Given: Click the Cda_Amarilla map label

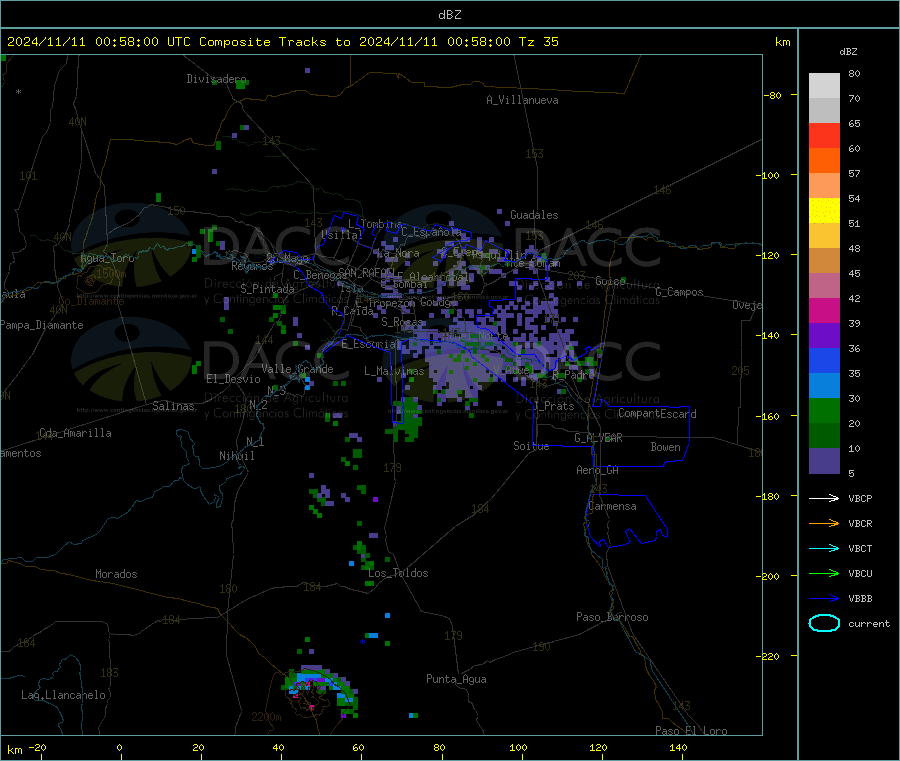Looking at the screenshot, I should pyautogui.click(x=75, y=433).
